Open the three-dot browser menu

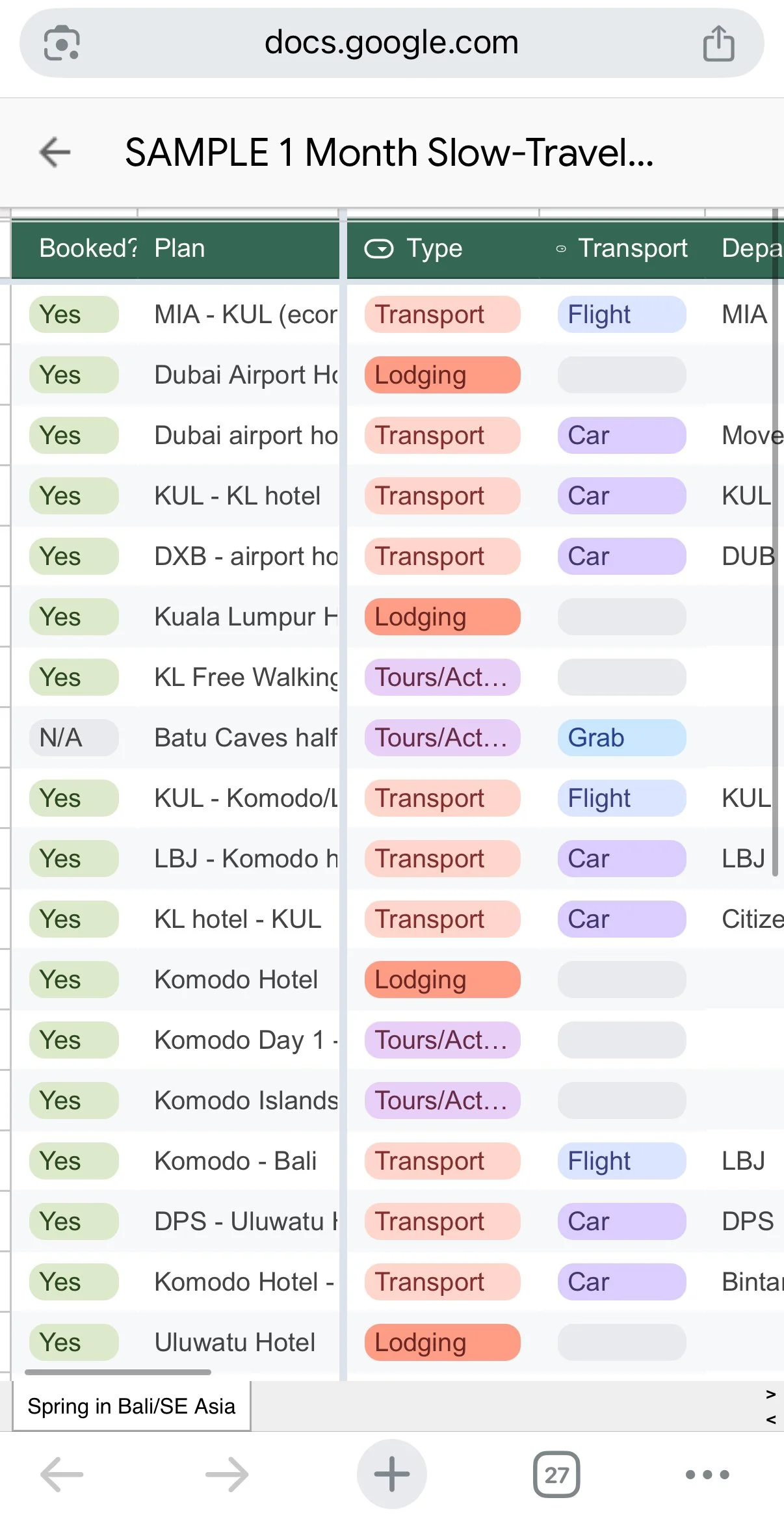pos(707,1474)
